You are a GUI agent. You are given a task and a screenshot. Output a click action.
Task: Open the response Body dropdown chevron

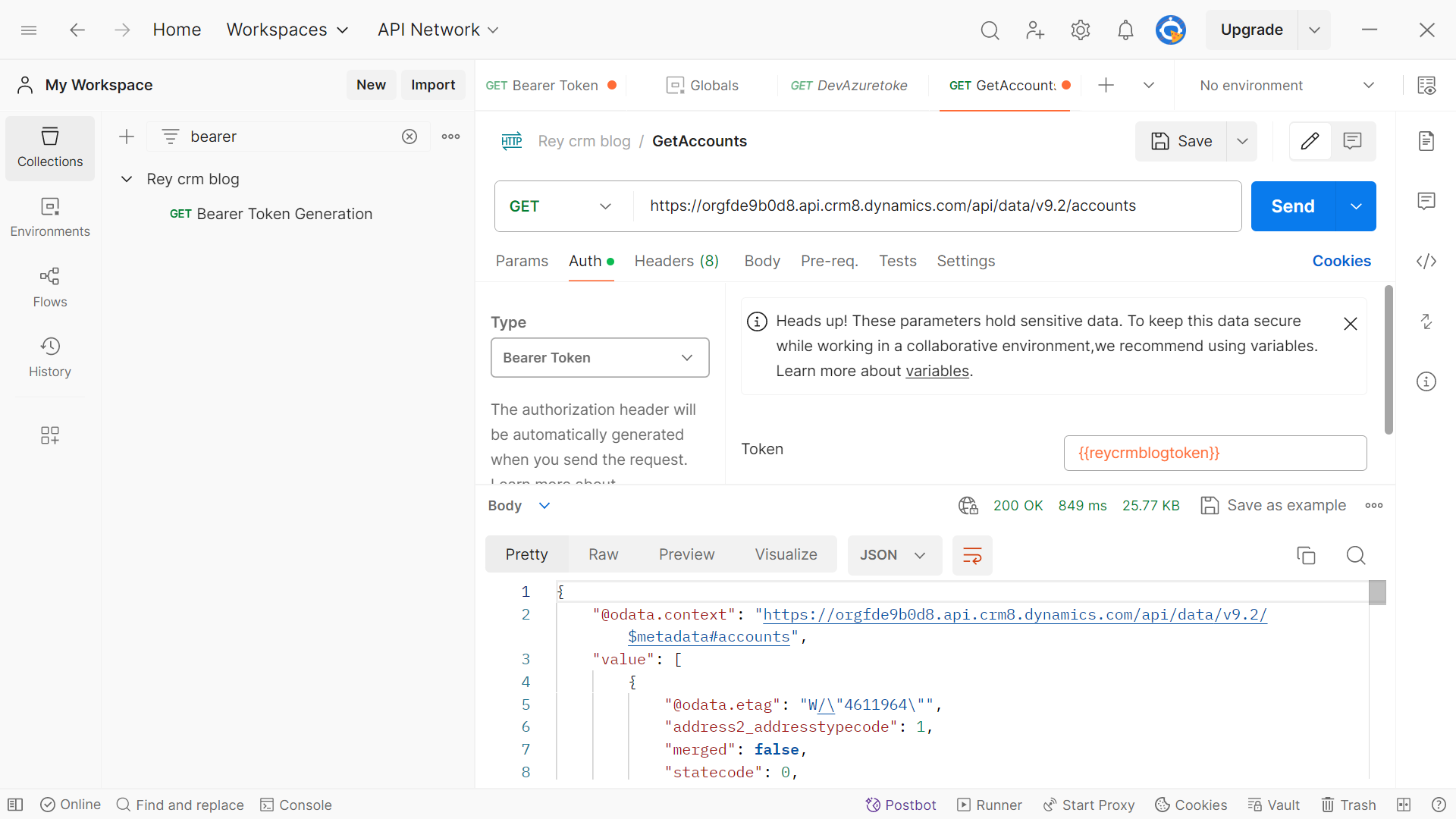point(544,506)
